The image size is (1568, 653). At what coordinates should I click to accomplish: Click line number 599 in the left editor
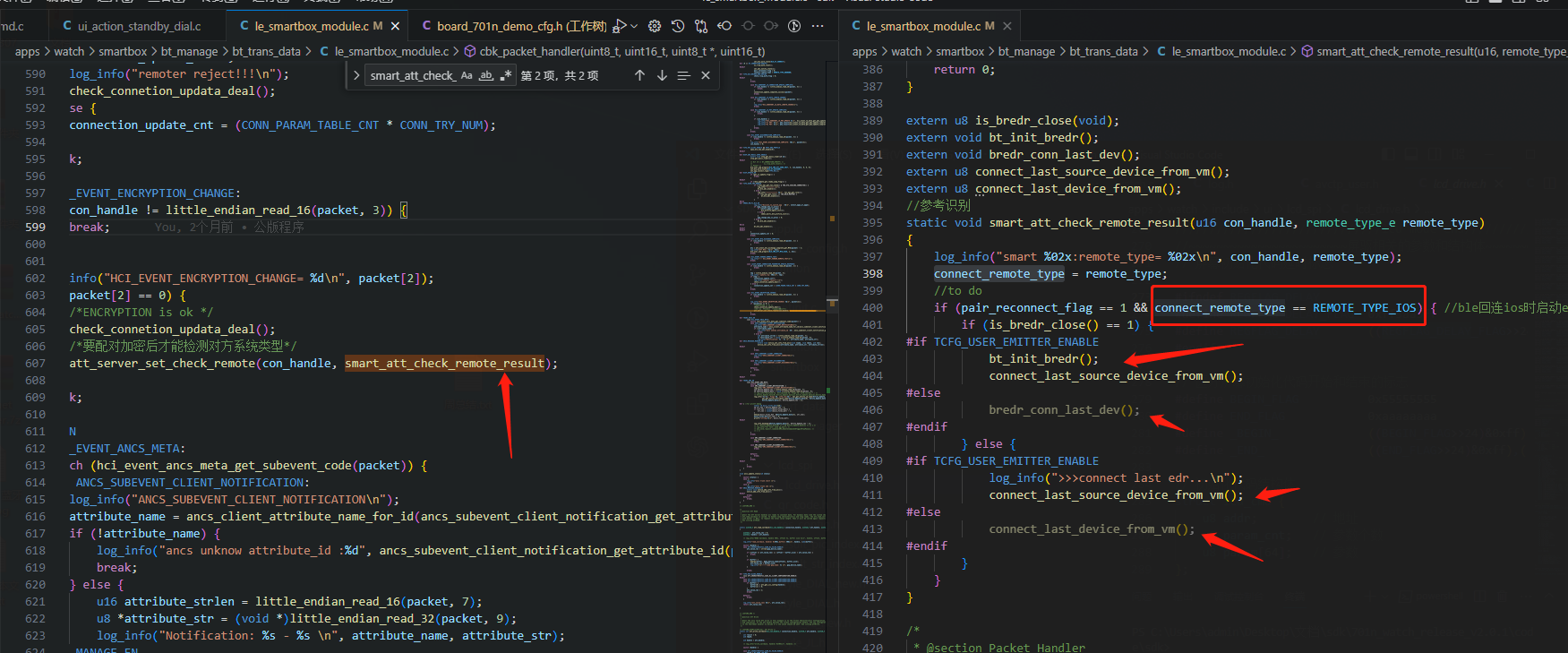tap(36, 228)
